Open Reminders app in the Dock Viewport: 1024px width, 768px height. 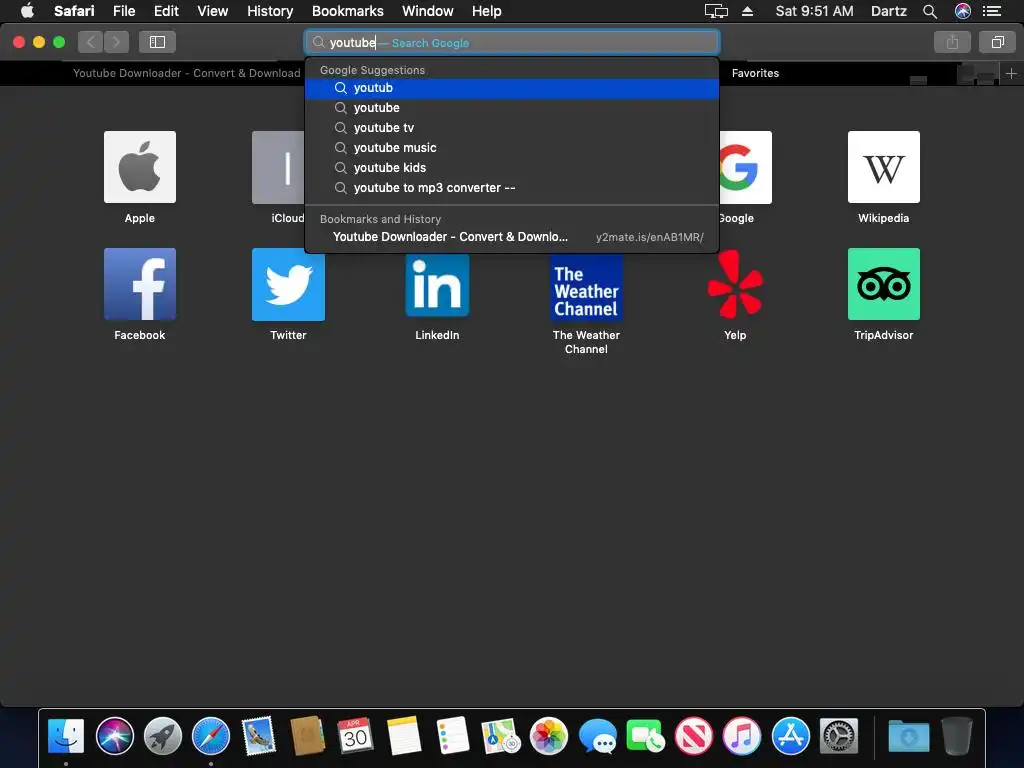tap(452, 736)
